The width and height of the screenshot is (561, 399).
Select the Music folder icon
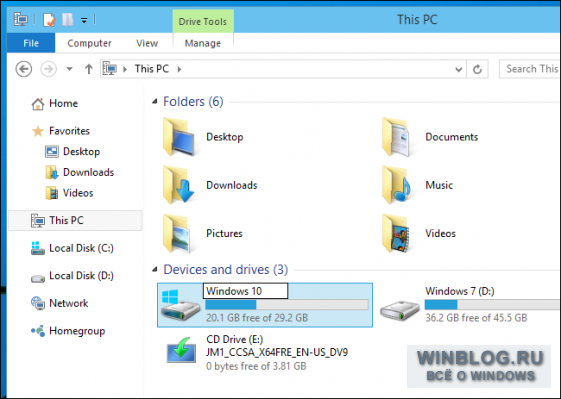(396, 185)
